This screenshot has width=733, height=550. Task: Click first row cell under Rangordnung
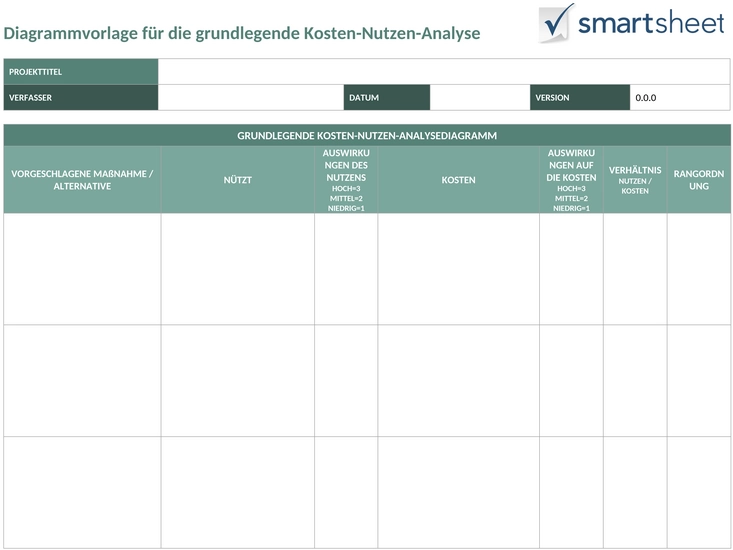(699, 269)
